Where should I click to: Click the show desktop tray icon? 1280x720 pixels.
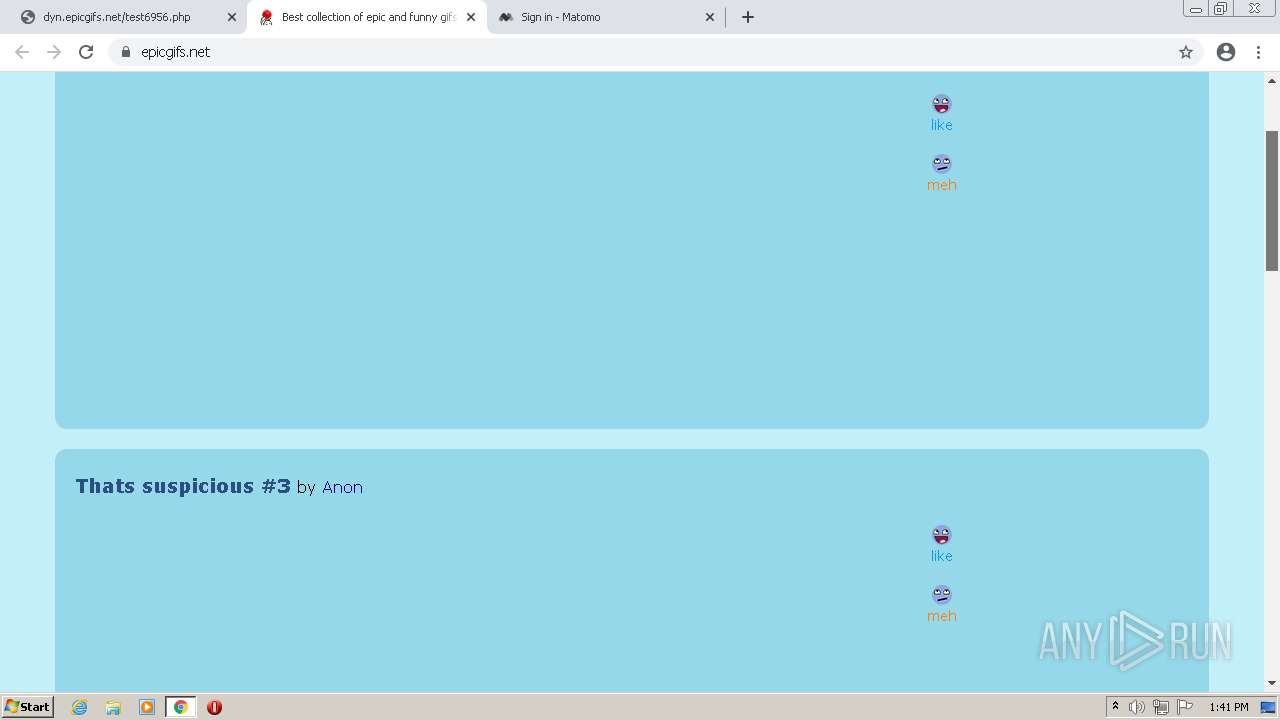click(1268, 707)
